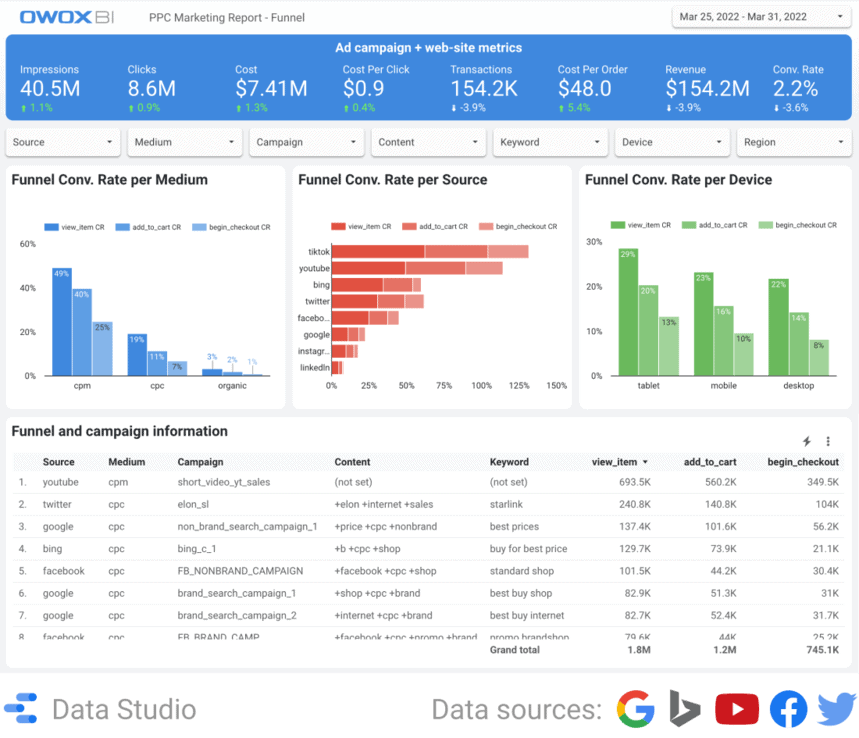Open the Campaign filter dropdown
859x738 pixels.
(x=307, y=142)
